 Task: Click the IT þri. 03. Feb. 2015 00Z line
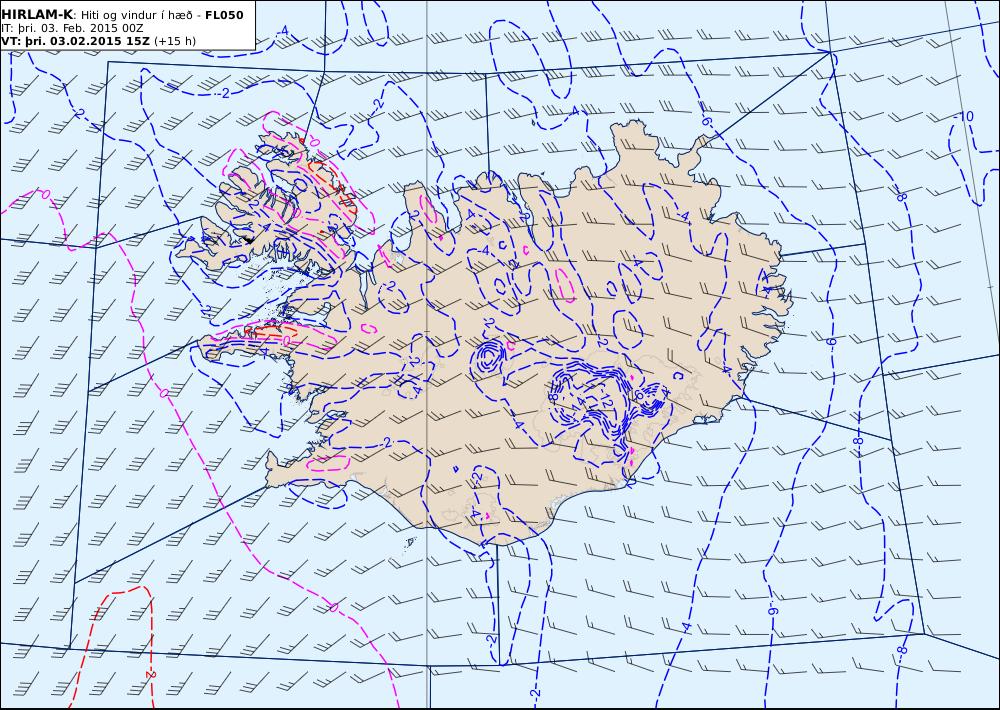[x=72, y=29]
